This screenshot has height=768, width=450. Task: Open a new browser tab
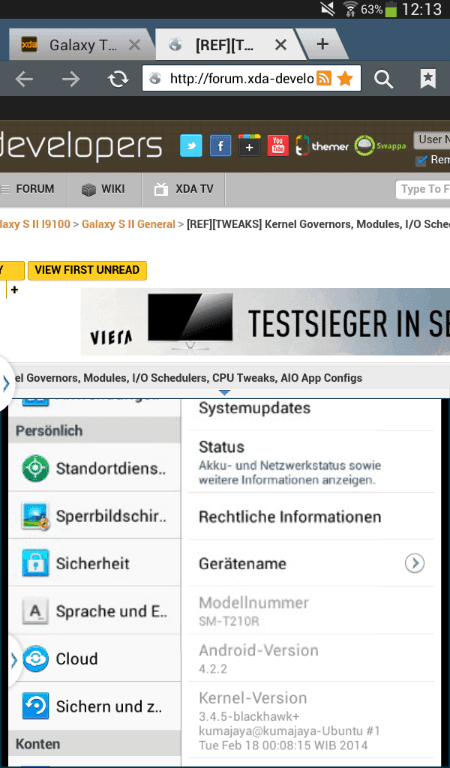[322, 45]
